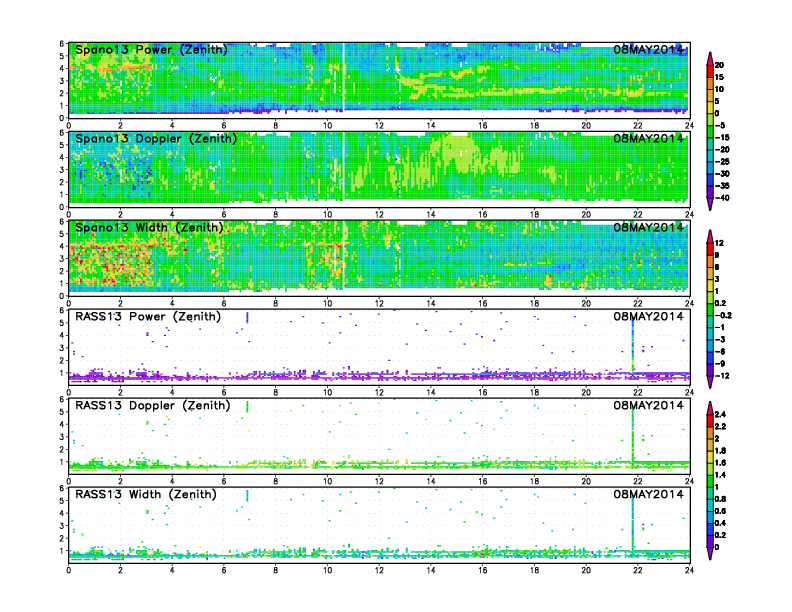792x612 pixels.
Task: Pick the red segment of middle colorbar
Action: tap(710, 249)
